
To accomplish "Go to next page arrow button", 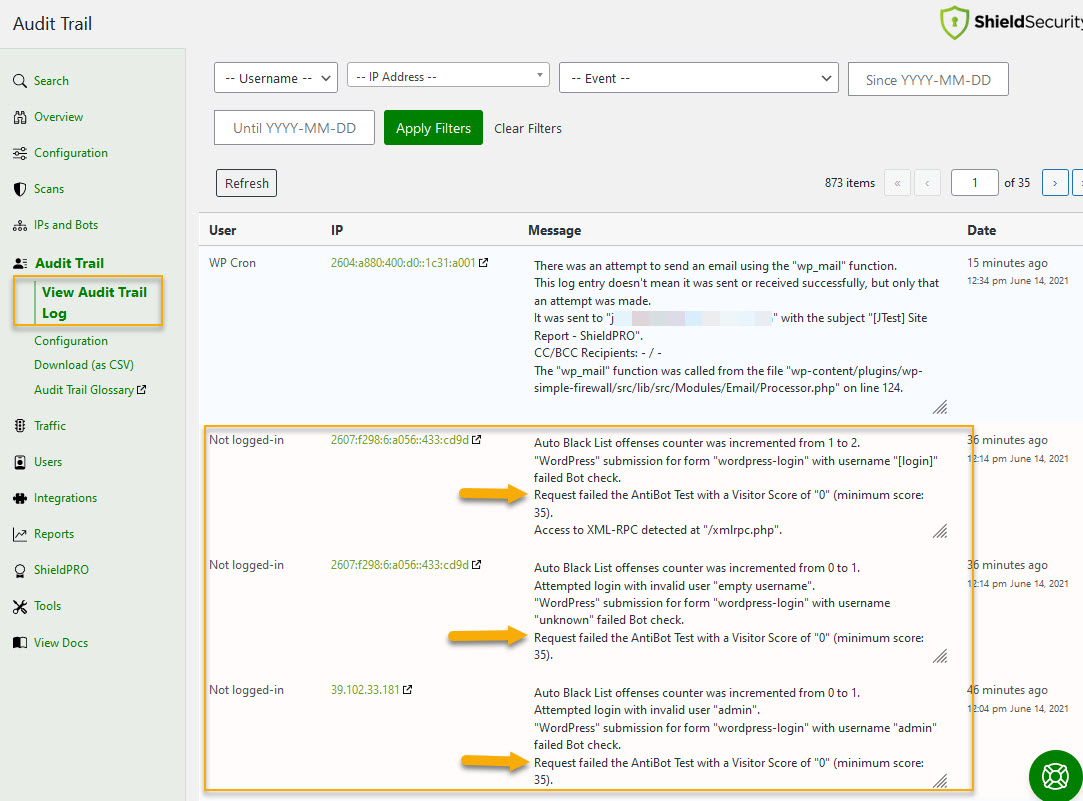I will click(x=1055, y=183).
